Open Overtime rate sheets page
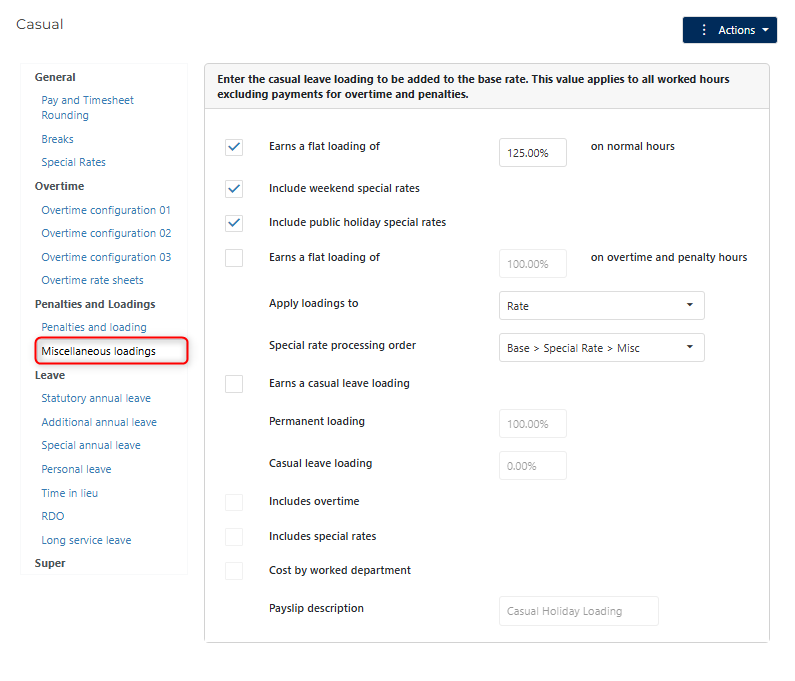The height and width of the screenshot is (681, 795). click(x=92, y=280)
